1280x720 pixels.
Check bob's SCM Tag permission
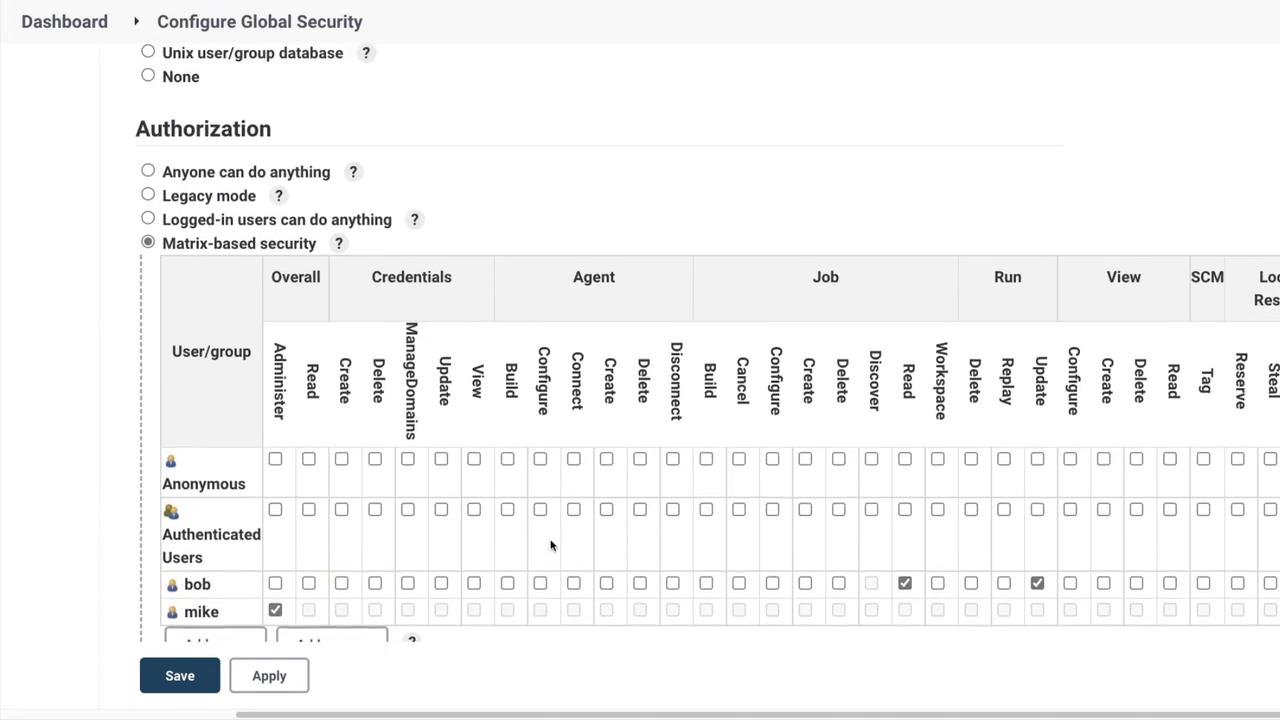pyautogui.click(x=1203, y=583)
